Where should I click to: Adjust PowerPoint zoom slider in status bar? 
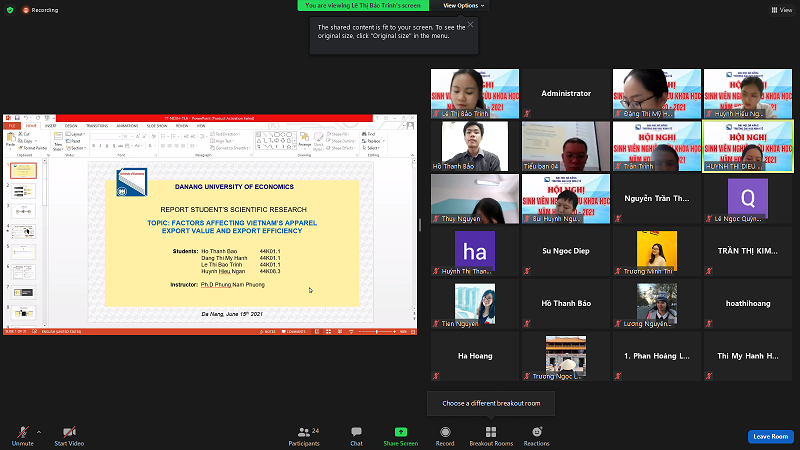click(377, 332)
